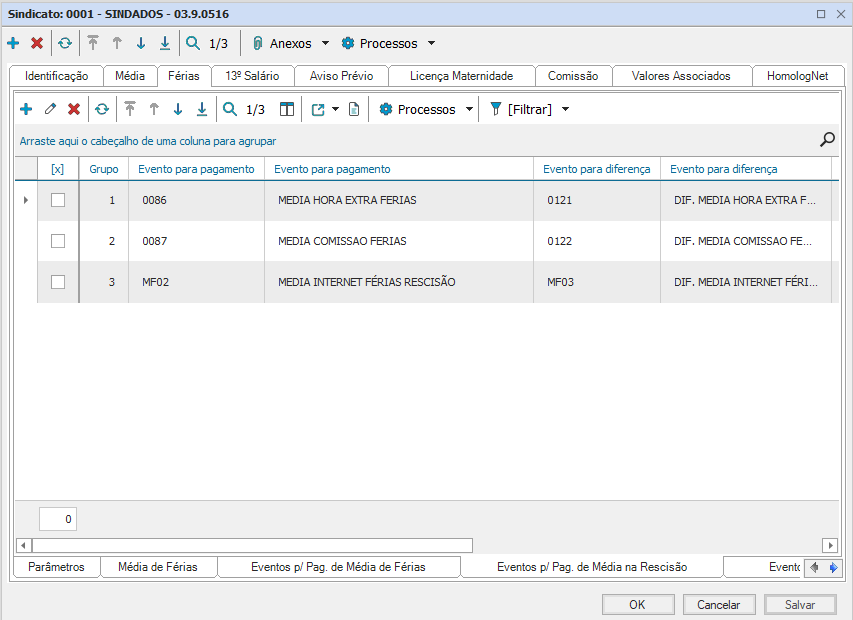Tick the checkbox in the MF02 row
Screen dimensions: 853x620
click(58, 282)
